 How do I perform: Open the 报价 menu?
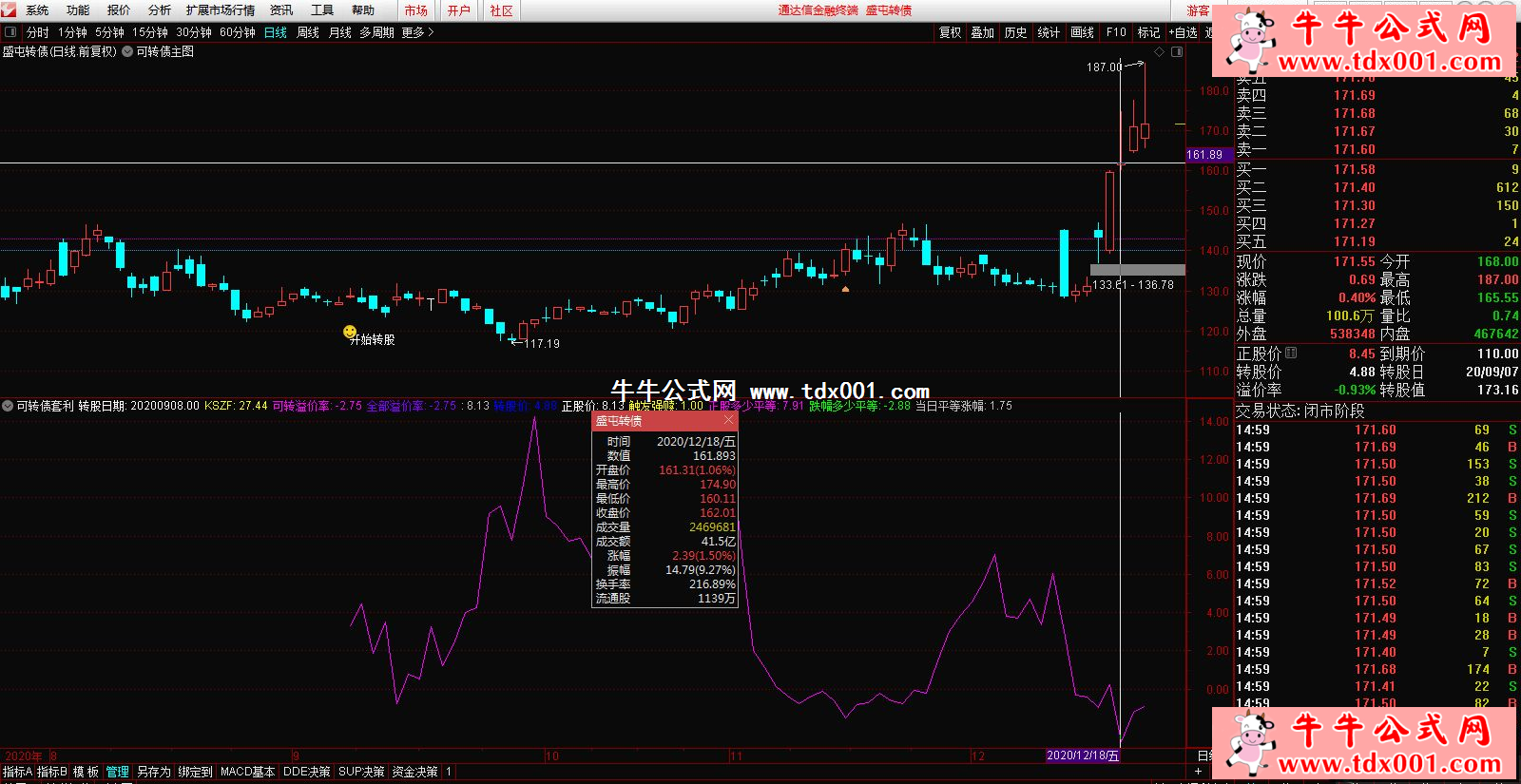click(x=119, y=10)
